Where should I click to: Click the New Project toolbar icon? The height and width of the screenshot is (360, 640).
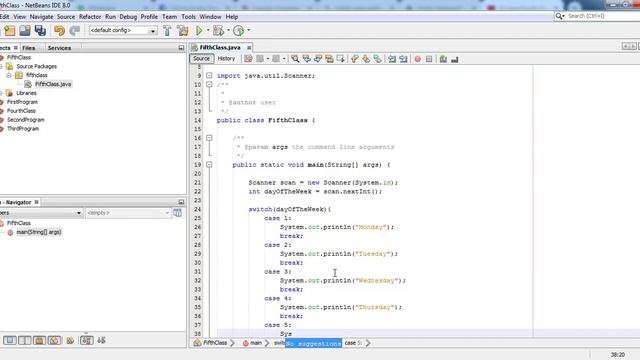9,31
